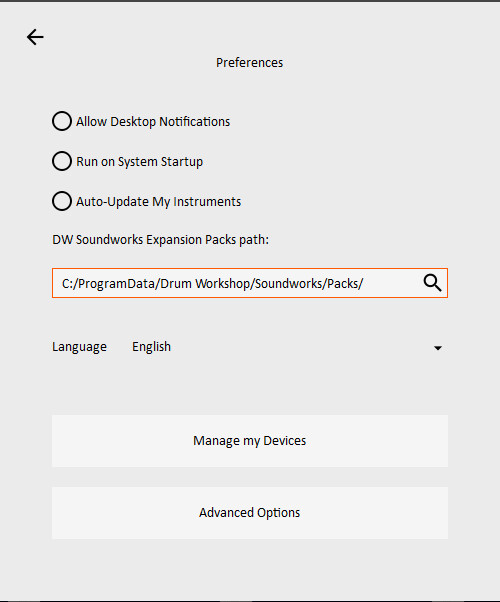Browse for folder with the magnifier icon

pyautogui.click(x=432, y=283)
